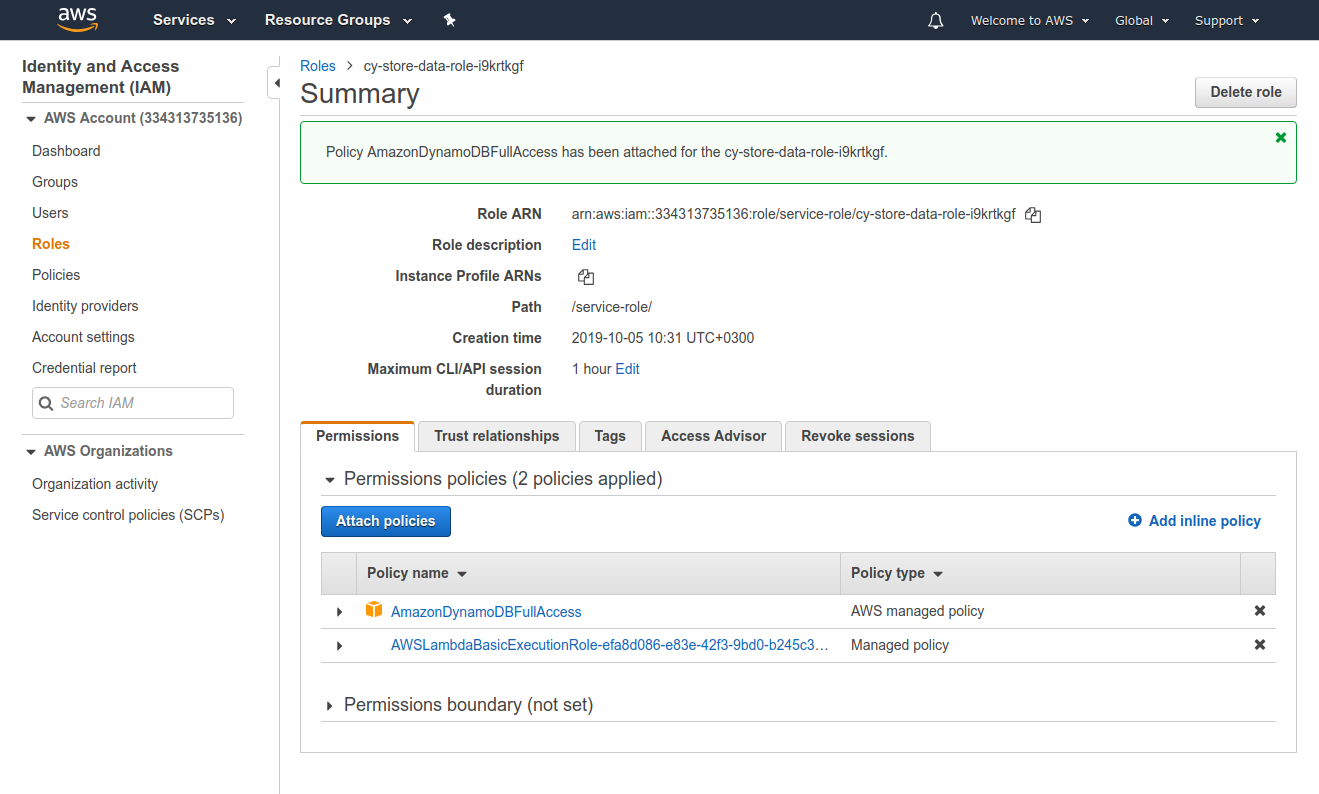Open Identity providers in the sidebar

(85, 306)
